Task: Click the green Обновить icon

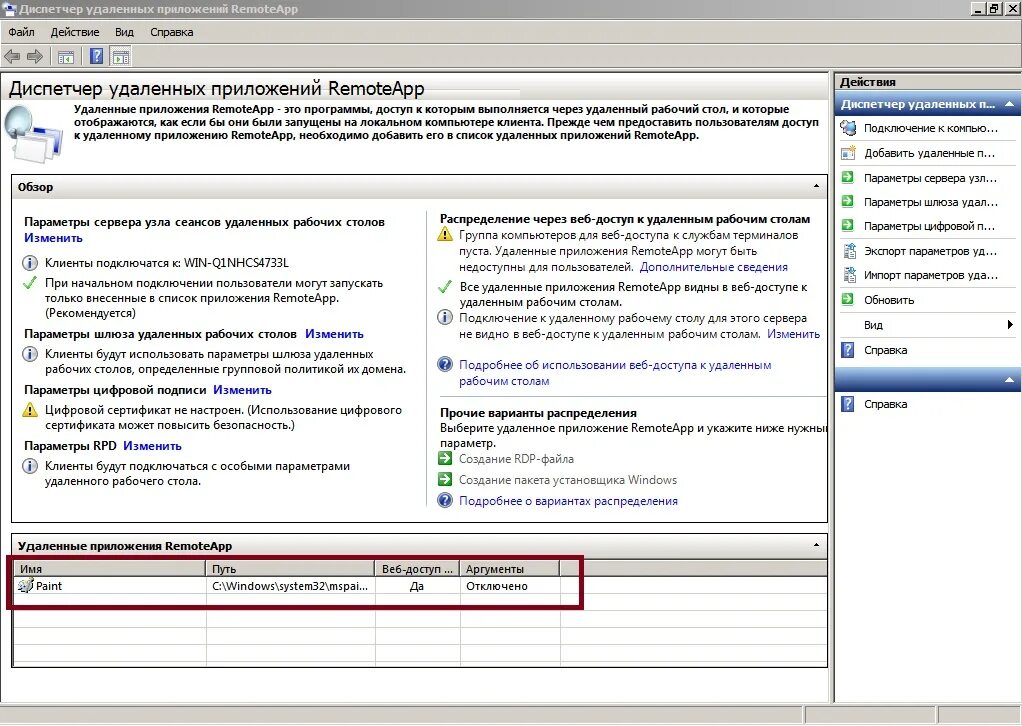Action: click(848, 299)
